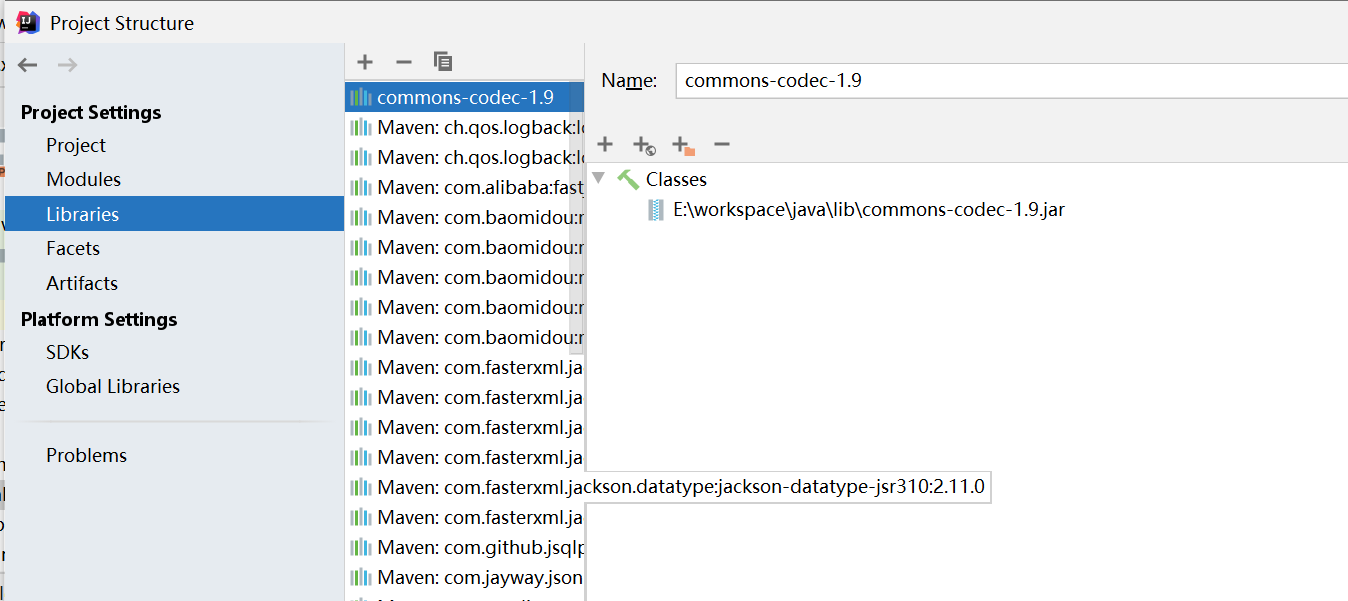
Task: Remove selected library using the minus icon
Action: [404, 61]
